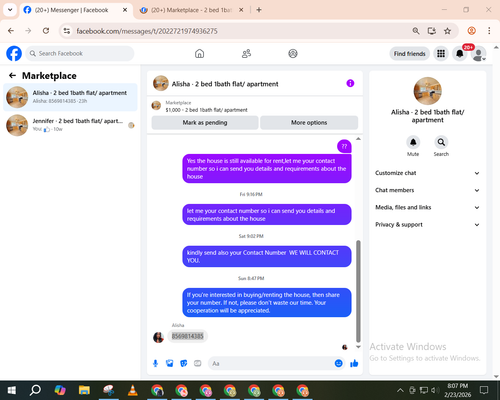This screenshot has width=500, height=400.
Task: Open Alisha's large profile picture in sidebar
Action: coord(427,91)
